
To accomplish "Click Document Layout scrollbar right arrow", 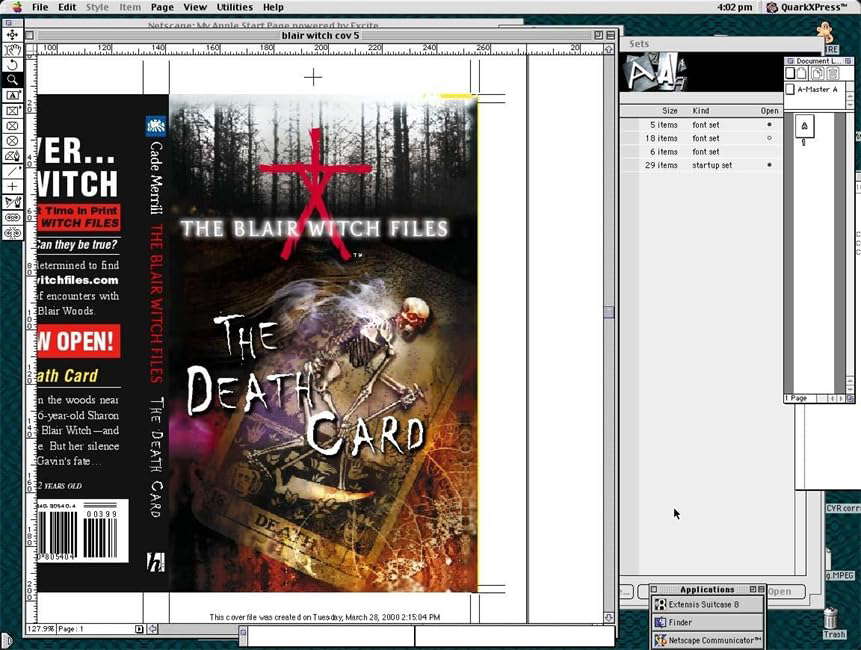I will [x=842, y=398].
